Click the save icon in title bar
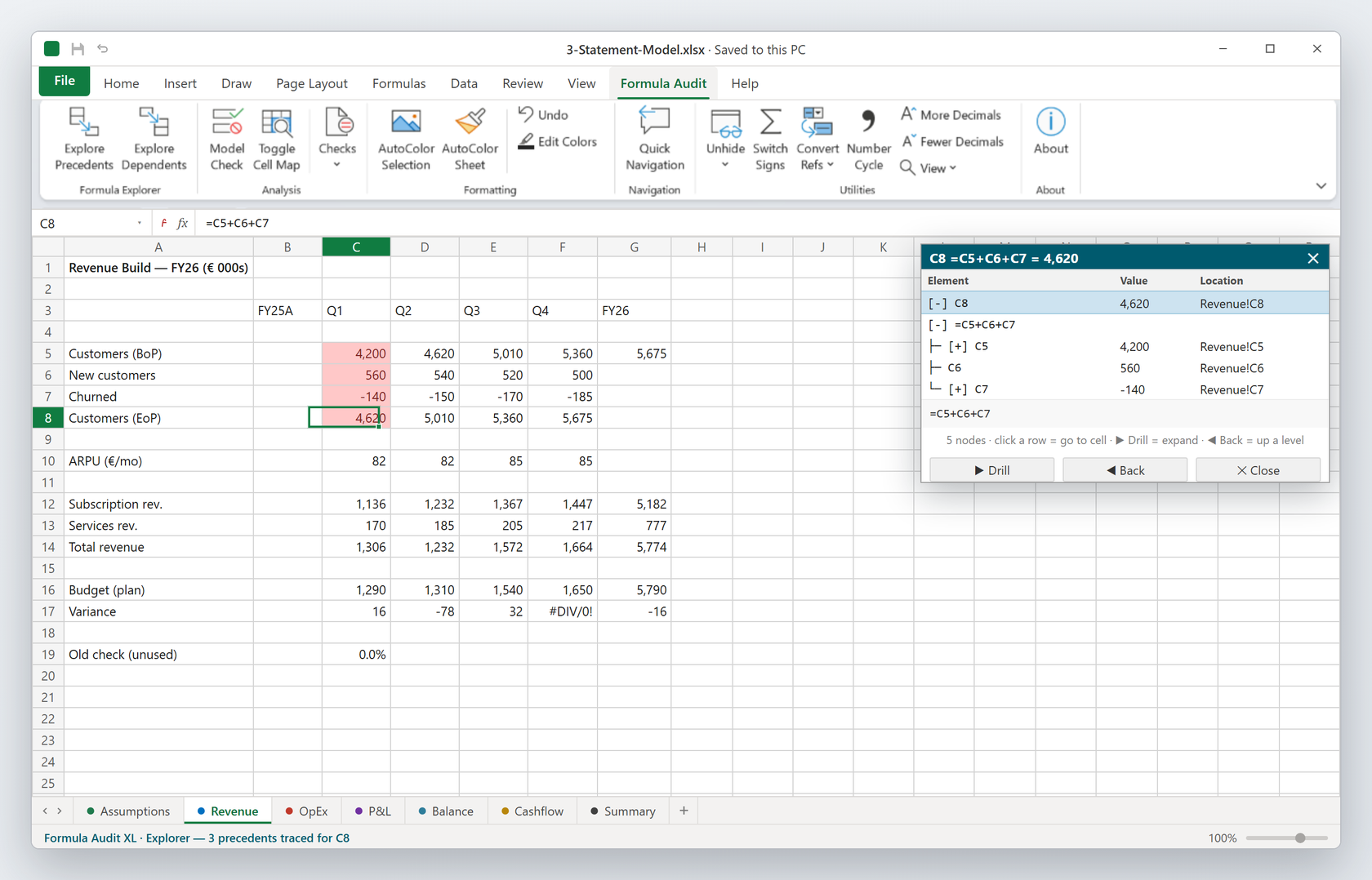Viewport: 1372px width, 880px height. (x=78, y=49)
